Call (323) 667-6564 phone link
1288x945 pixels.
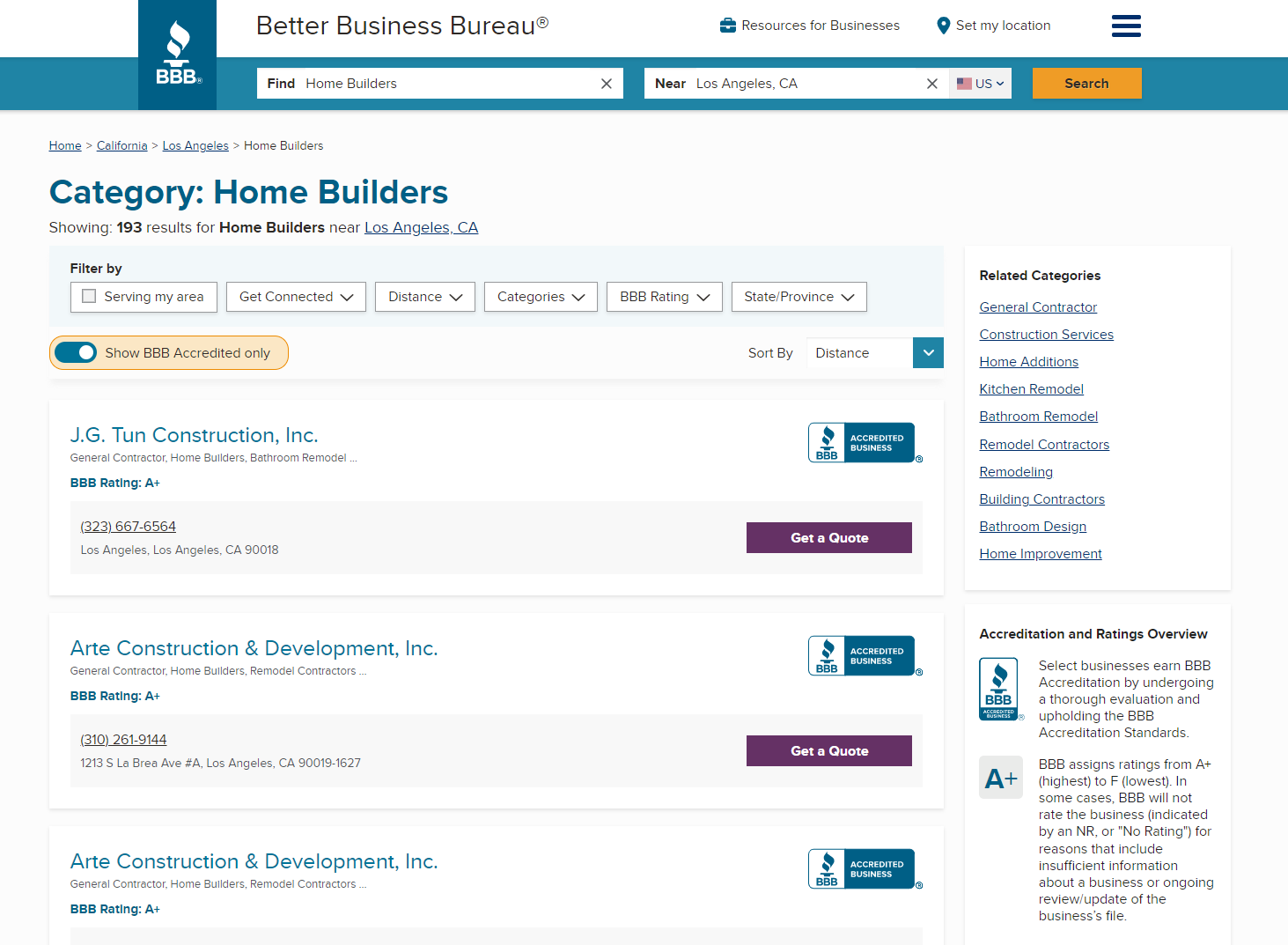click(129, 527)
